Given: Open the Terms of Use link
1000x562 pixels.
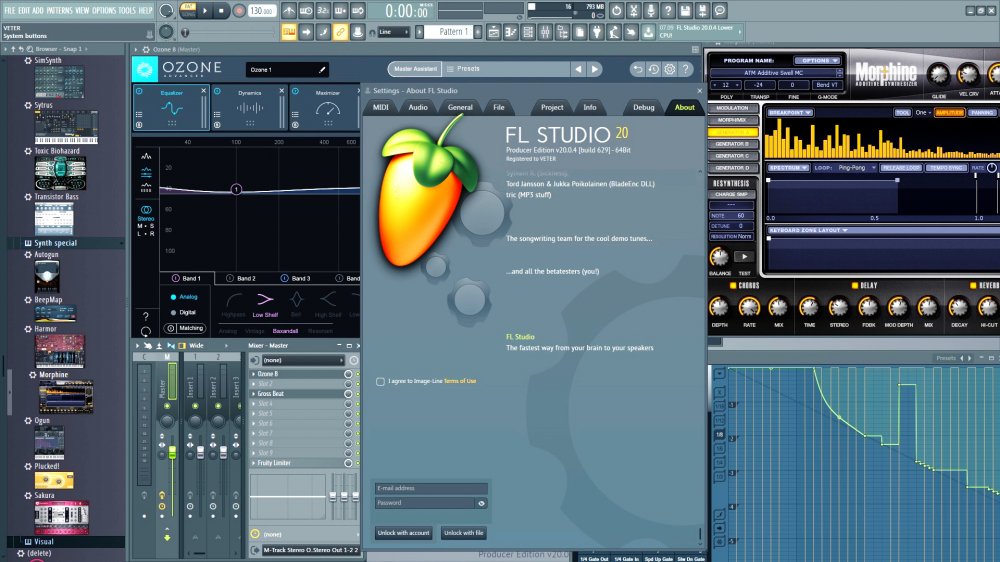Looking at the screenshot, I should click(460, 381).
